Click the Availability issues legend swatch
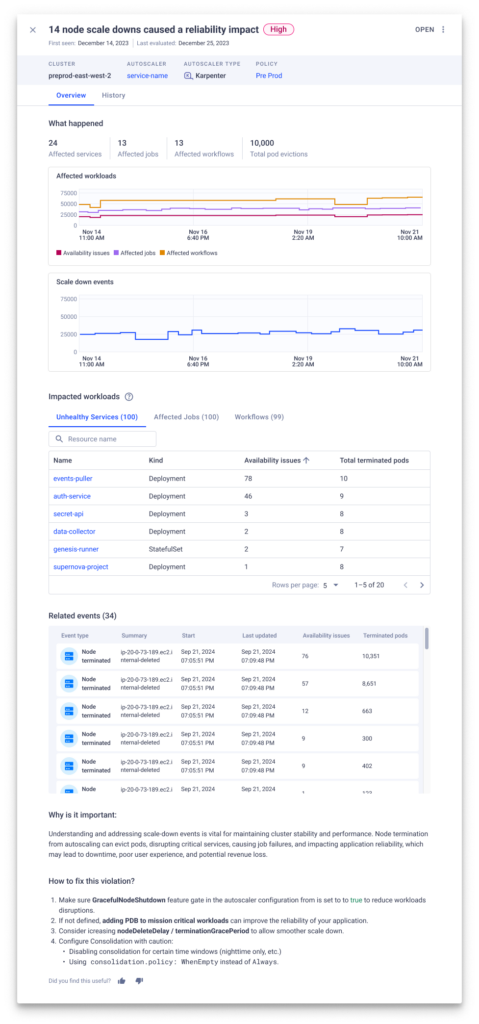 click(x=59, y=253)
